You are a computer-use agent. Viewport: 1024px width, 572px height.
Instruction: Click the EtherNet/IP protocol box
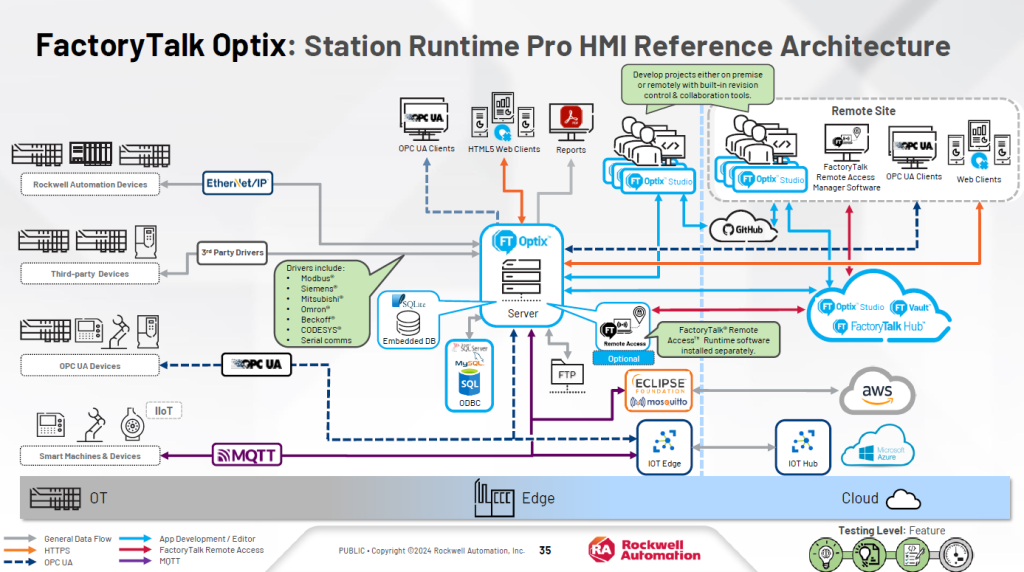click(x=237, y=183)
